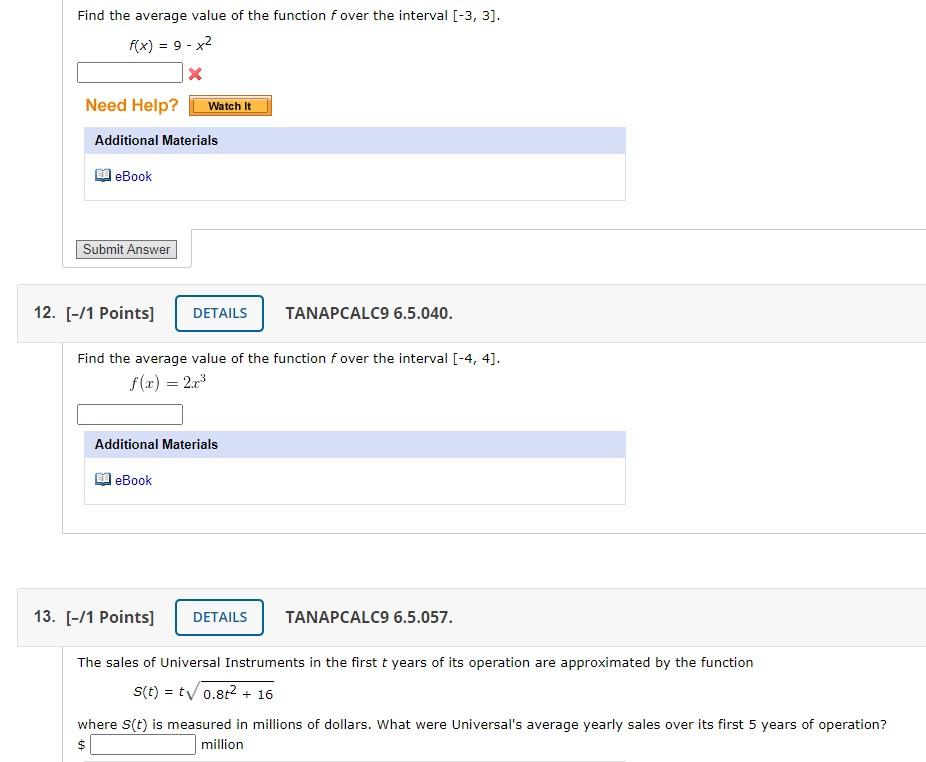Click the eBook book icon in question 12
The width and height of the screenshot is (926, 762).
click(x=103, y=480)
